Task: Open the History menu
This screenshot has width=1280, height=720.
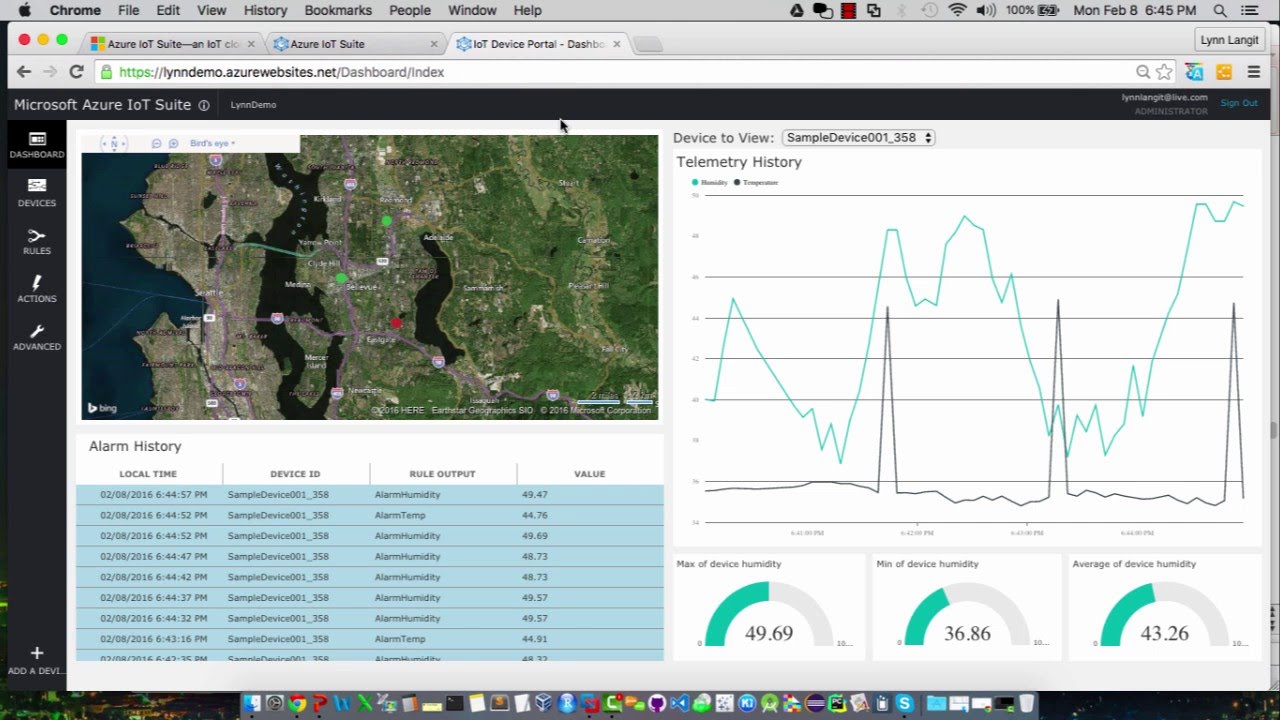Action: (x=265, y=10)
